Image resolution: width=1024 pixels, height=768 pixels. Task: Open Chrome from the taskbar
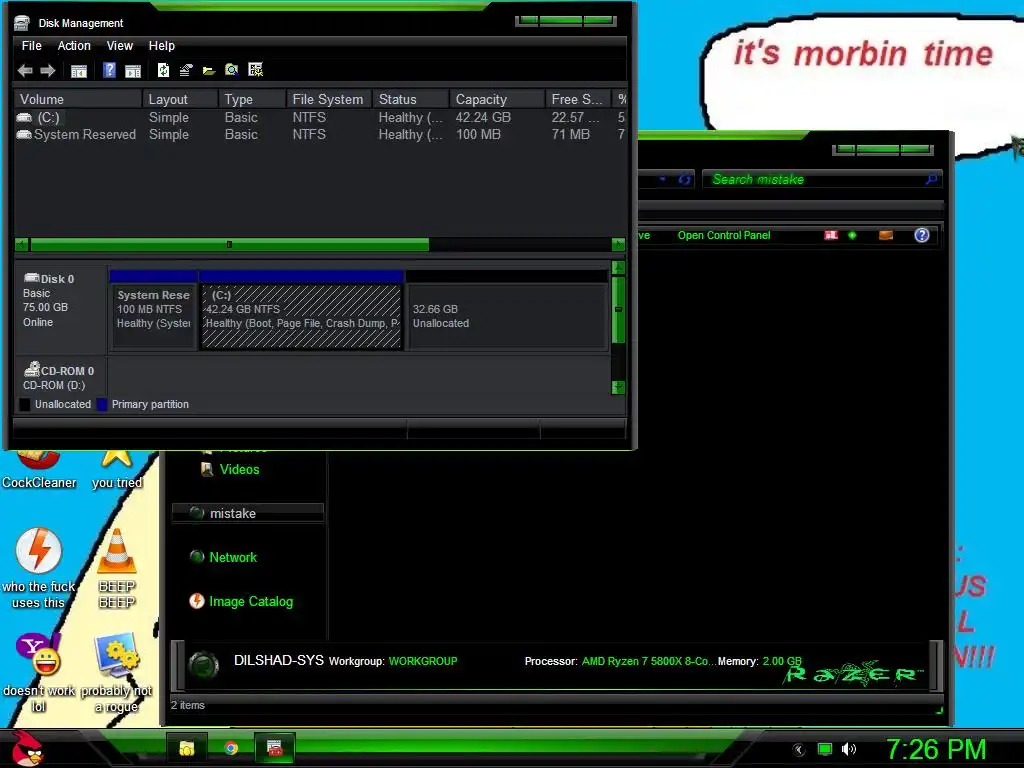click(x=231, y=748)
